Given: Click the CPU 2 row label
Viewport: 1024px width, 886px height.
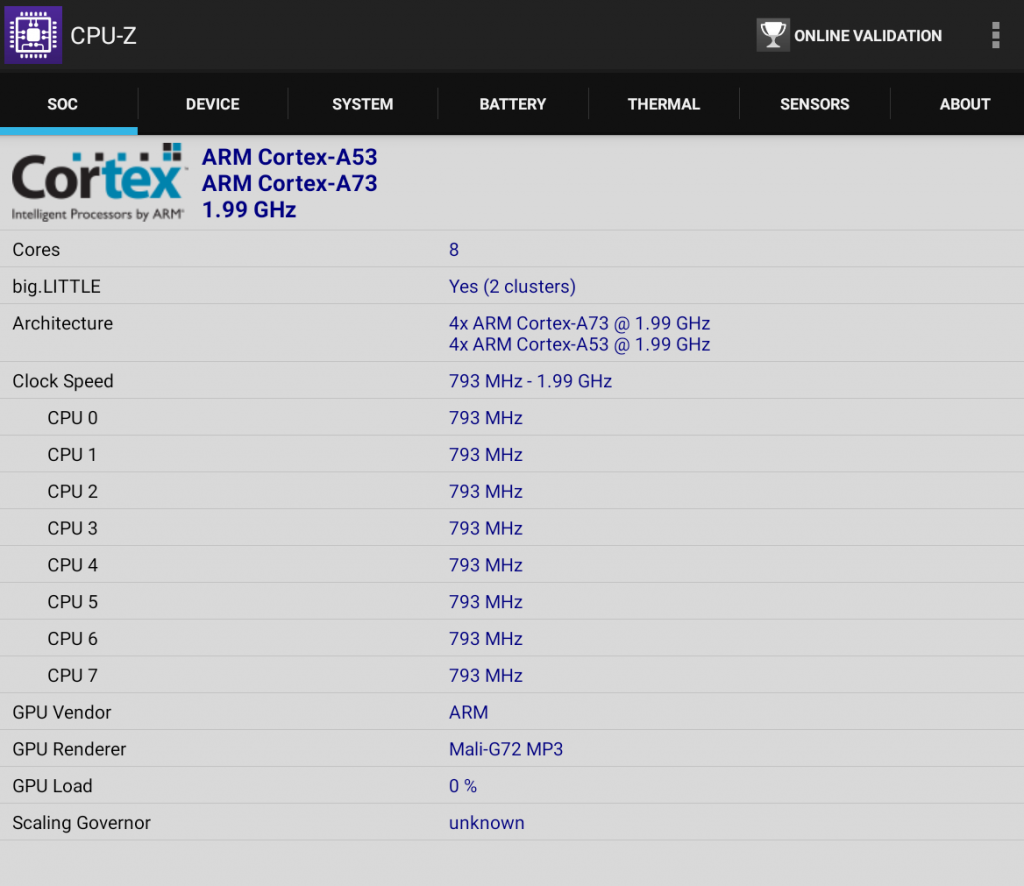Looking at the screenshot, I should coord(72,492).
